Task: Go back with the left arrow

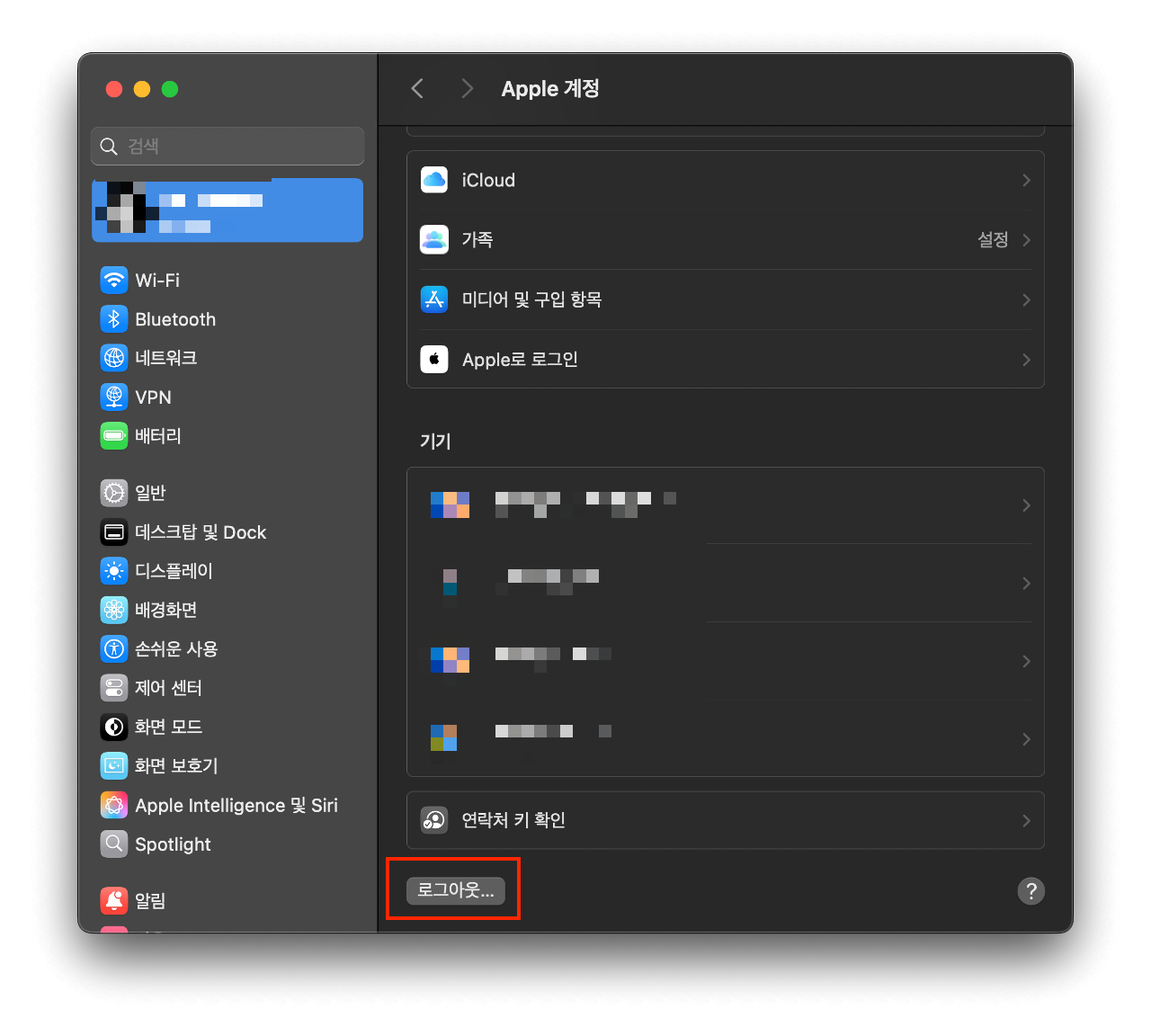Action: coord(417,88)
